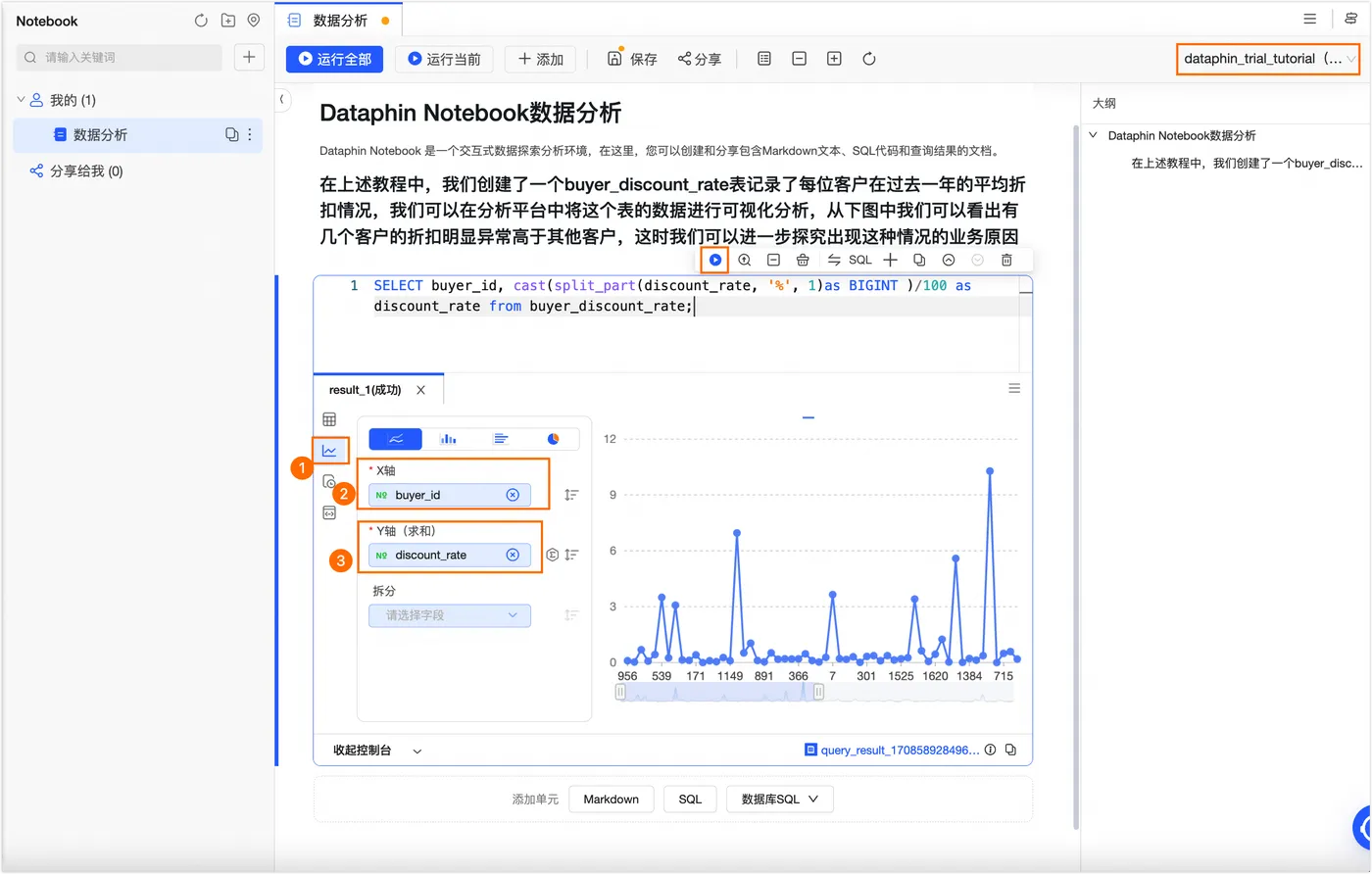Image resolution: width=1372 pixels, height=874 pixels.
Task: Change the Y axis aggregation with the sigma icon
Action: pos(553,555)
